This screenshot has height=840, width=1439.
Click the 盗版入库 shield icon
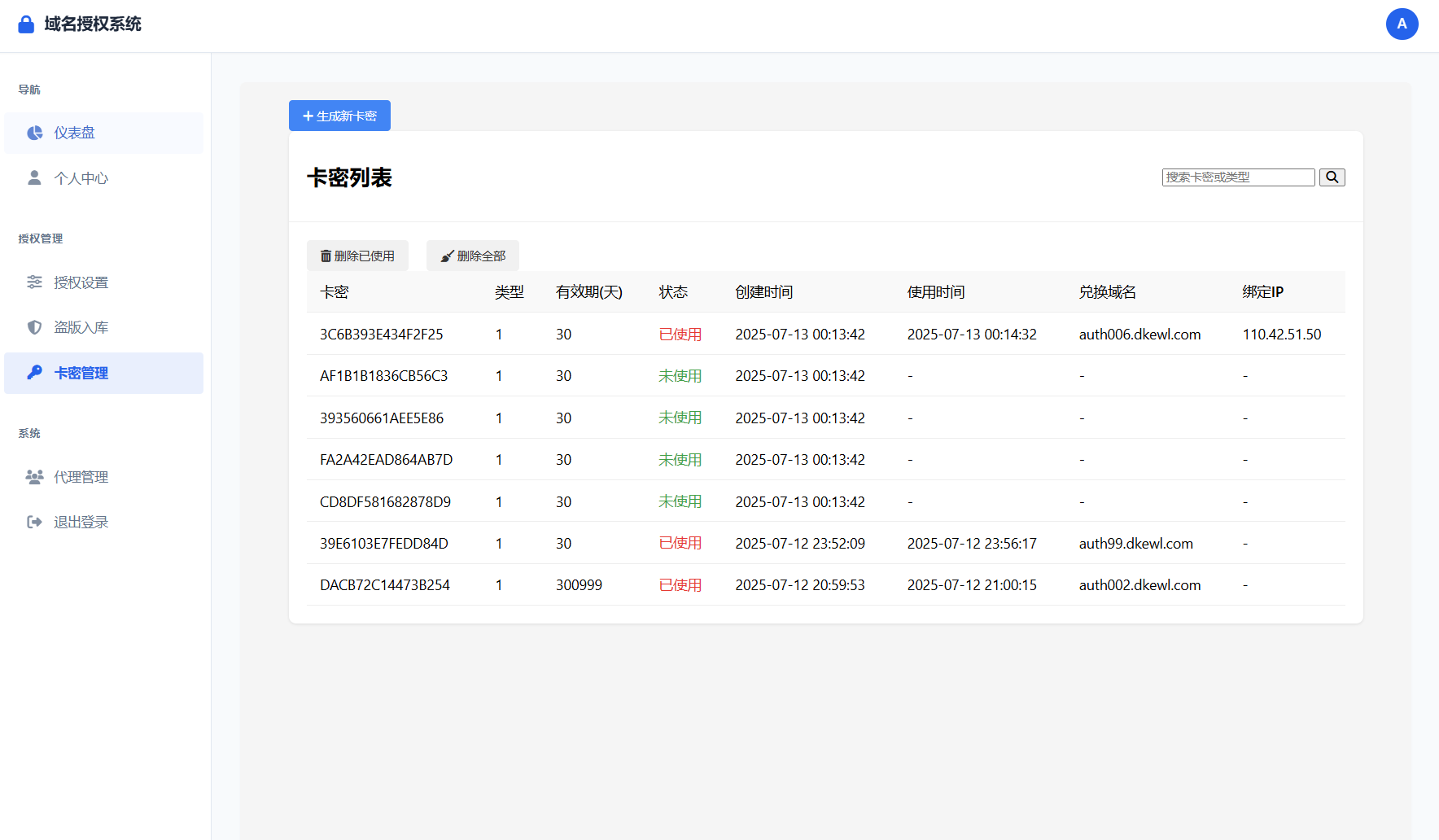pos(34,327)
